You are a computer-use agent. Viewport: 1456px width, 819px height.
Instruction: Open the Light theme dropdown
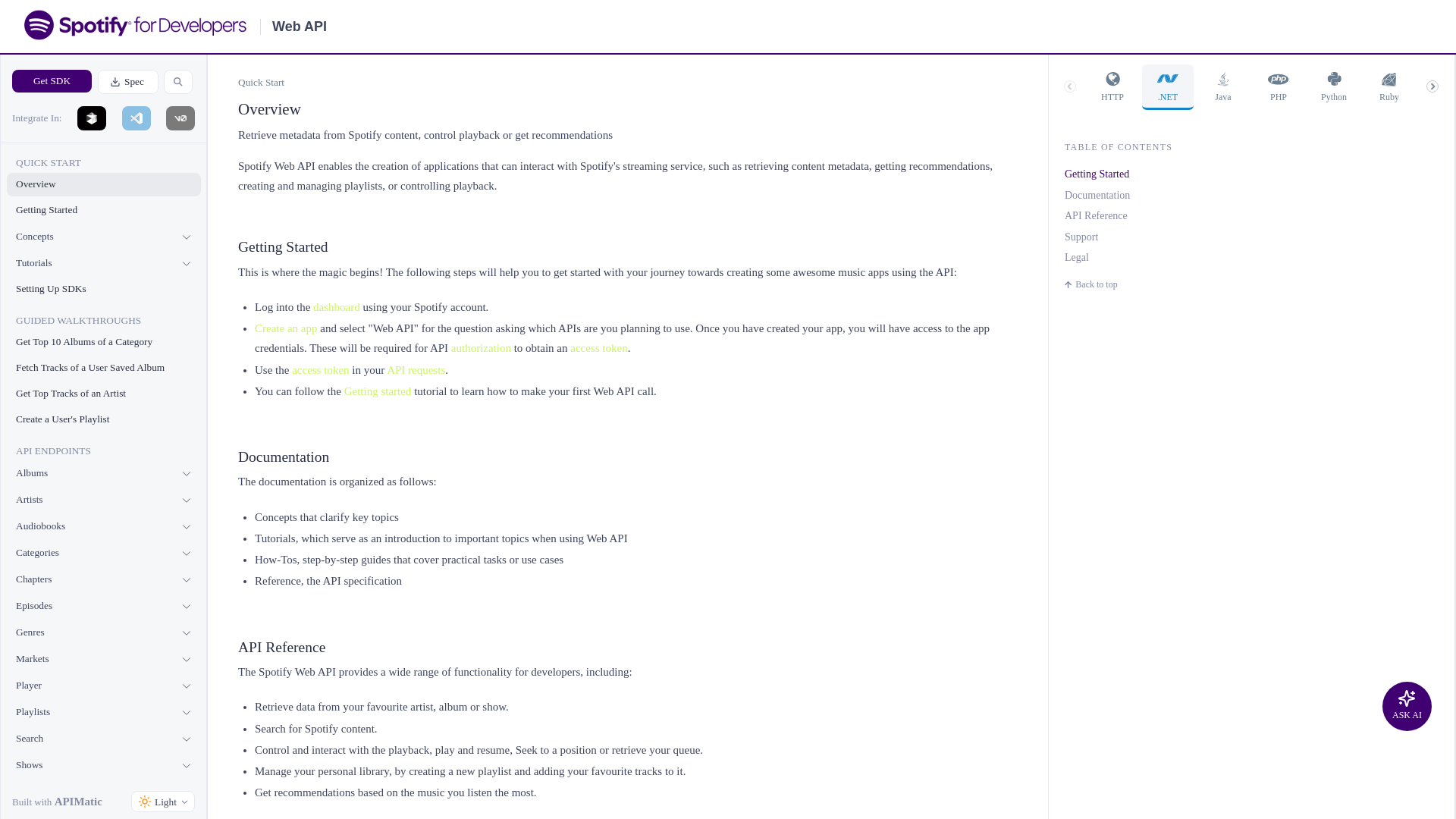tap(163, 802)
